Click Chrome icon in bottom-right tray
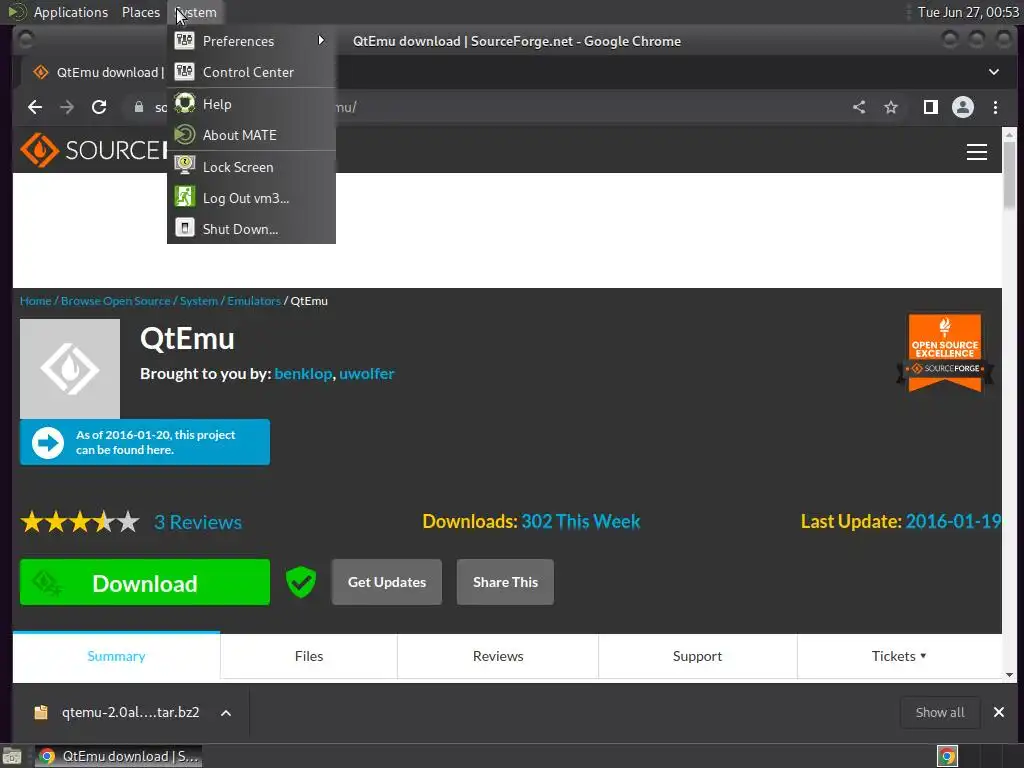Viewport: 1024px width, 768px height. [947, 756]
